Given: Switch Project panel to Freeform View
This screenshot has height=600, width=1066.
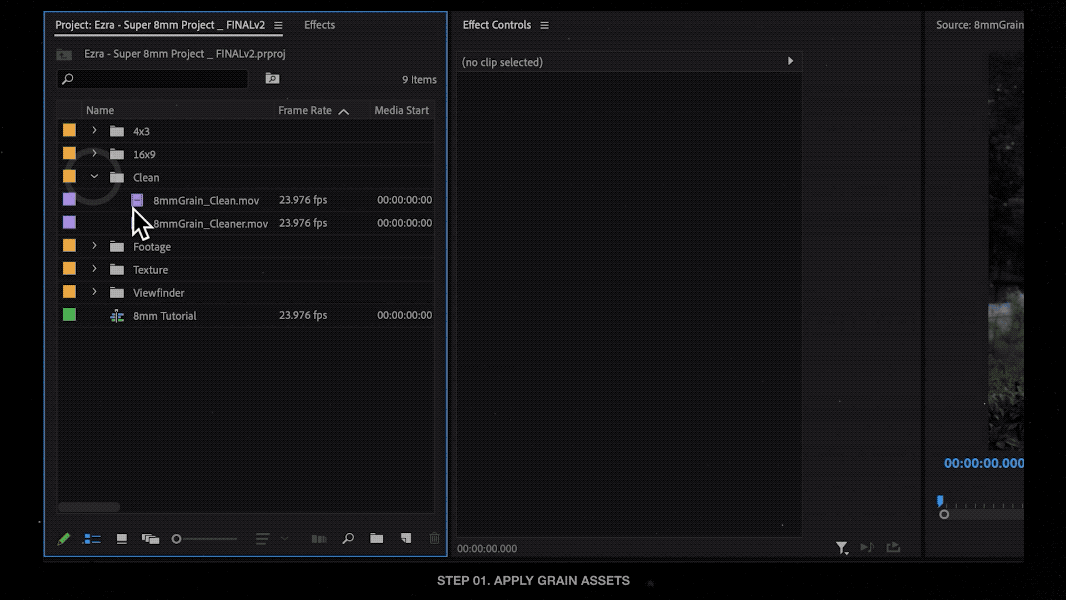Looking at the screenshot, I should tap(150, 539).
